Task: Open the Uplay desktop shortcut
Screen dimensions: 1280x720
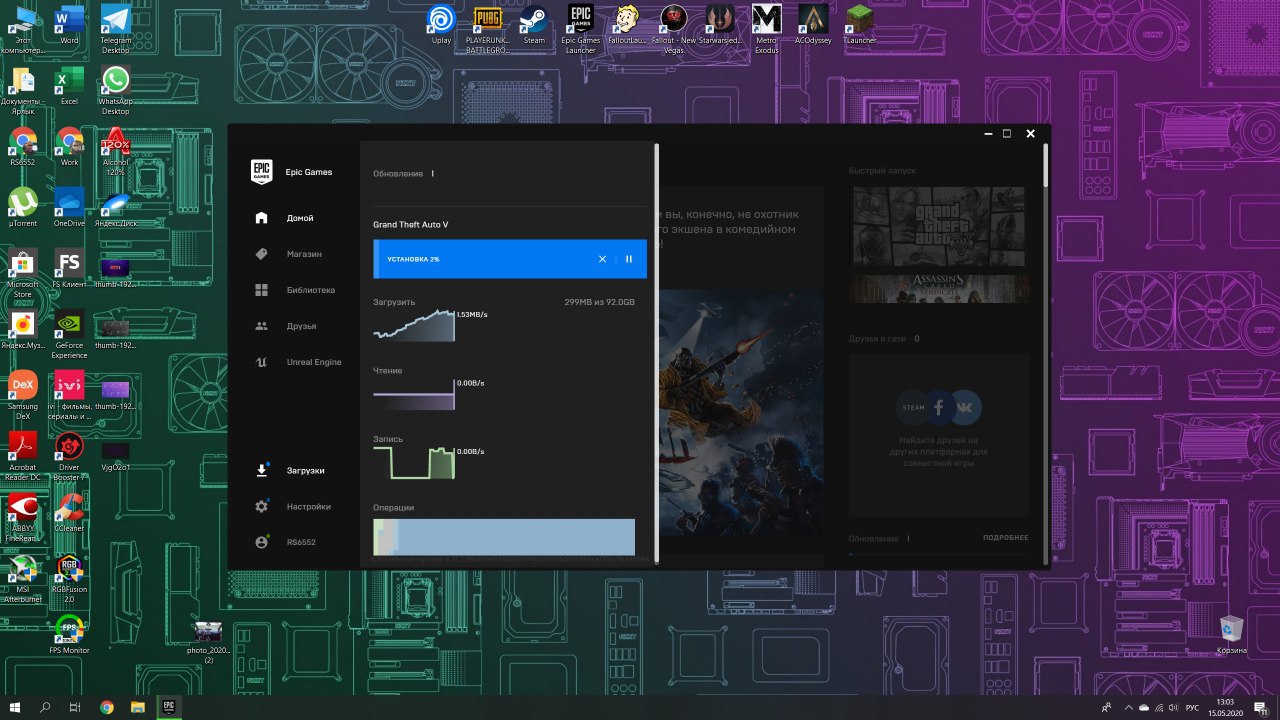Action: pyautogui.click(x=441, y=26)
